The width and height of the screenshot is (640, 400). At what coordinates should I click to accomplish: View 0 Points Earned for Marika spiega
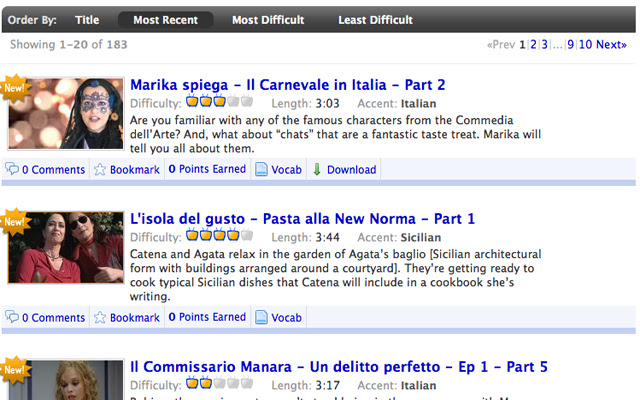tap(207, 169)
